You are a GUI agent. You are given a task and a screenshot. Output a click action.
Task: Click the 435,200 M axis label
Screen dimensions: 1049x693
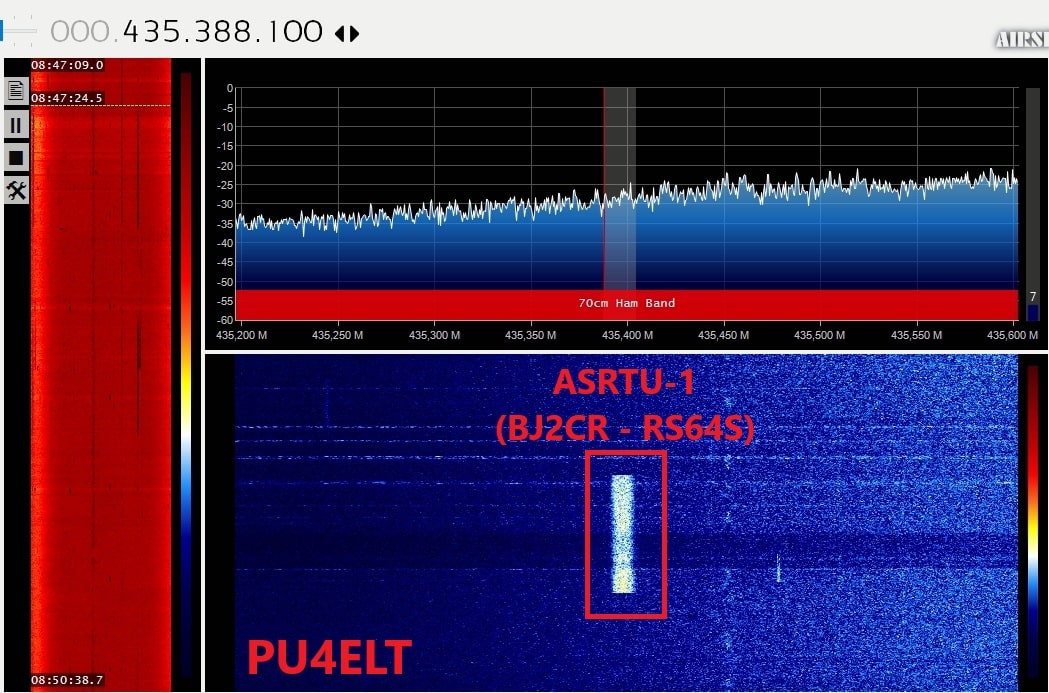(242, 335)
